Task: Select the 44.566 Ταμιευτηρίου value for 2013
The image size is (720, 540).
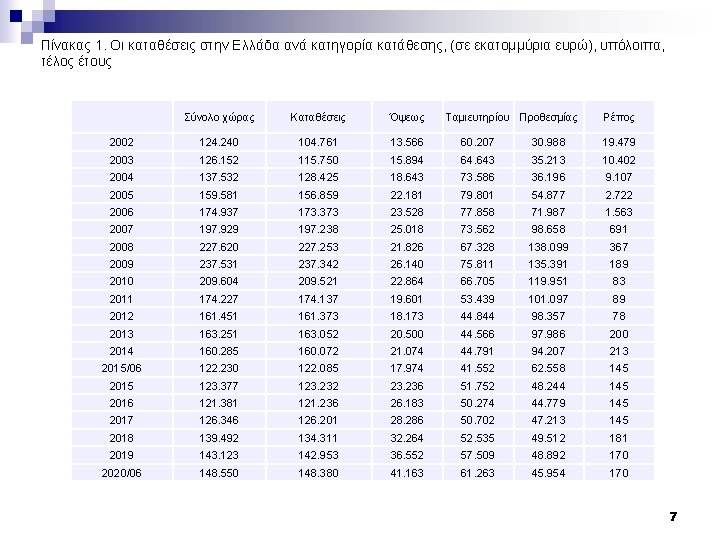Action: pos(478,334)
